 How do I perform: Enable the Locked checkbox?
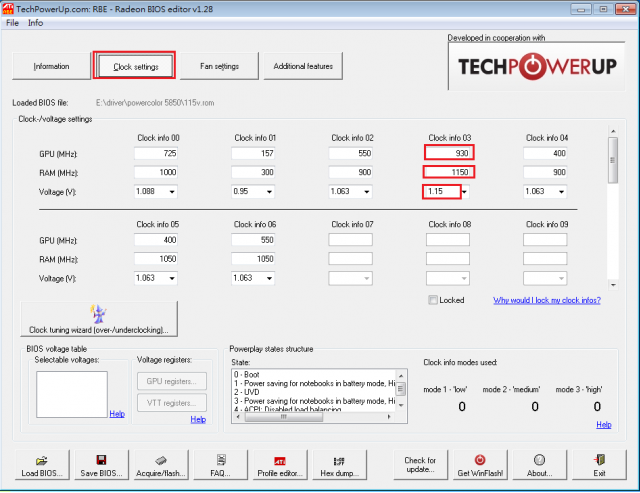point(432,300)
